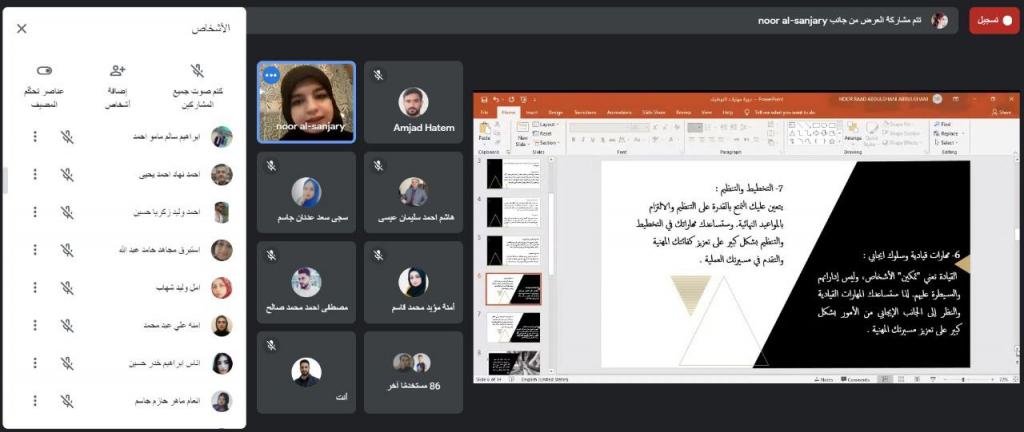Open the Design tab in PowerPoint ribbon
Screen dimensions: 1024x432
pyautogui.click(x=555, y=112)
